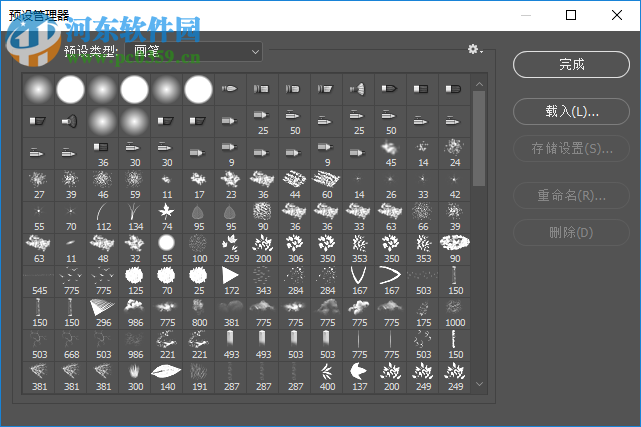Select the curved blade brush sized 112
641x427 pixels.
tap(103, 213)
